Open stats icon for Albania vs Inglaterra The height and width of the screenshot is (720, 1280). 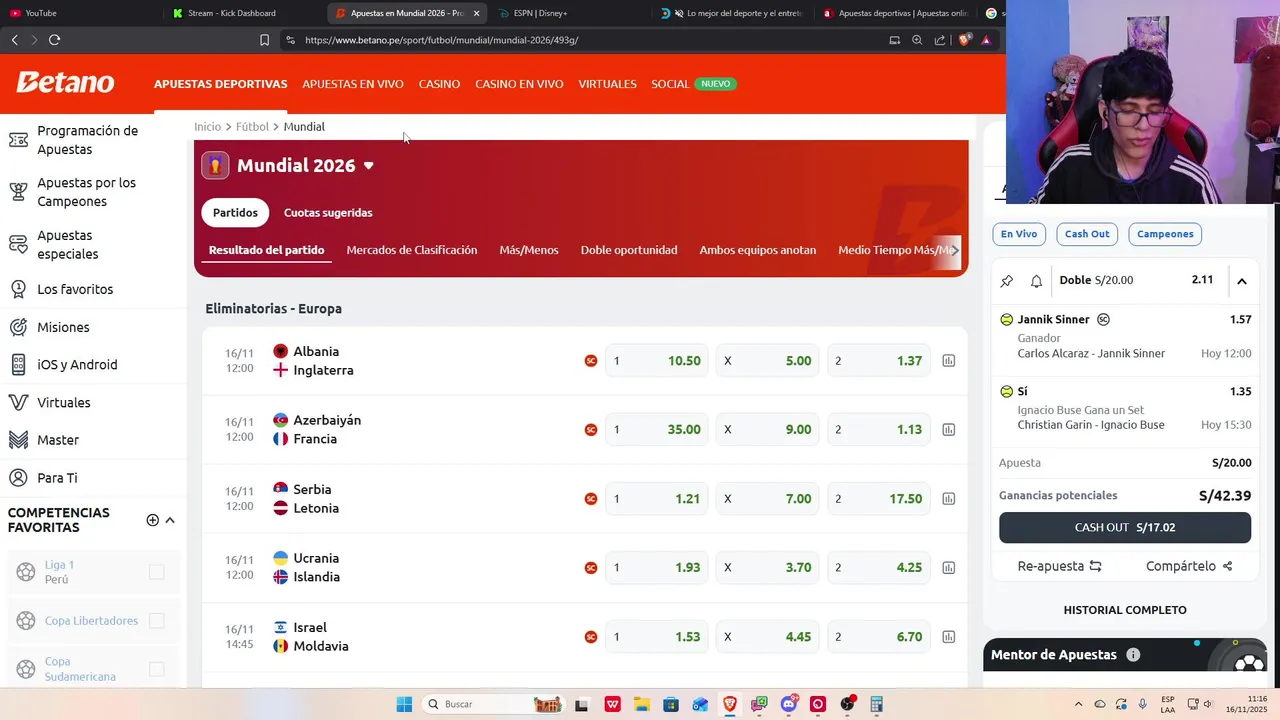[948, 361]
